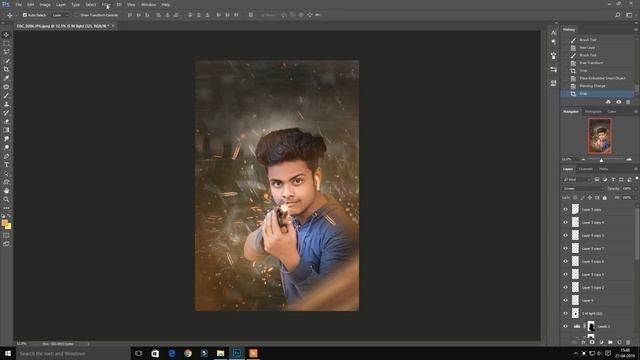Screen dimensions: 640x360
Task: Click the new adjustment layer icon
Action: (601, 342)
